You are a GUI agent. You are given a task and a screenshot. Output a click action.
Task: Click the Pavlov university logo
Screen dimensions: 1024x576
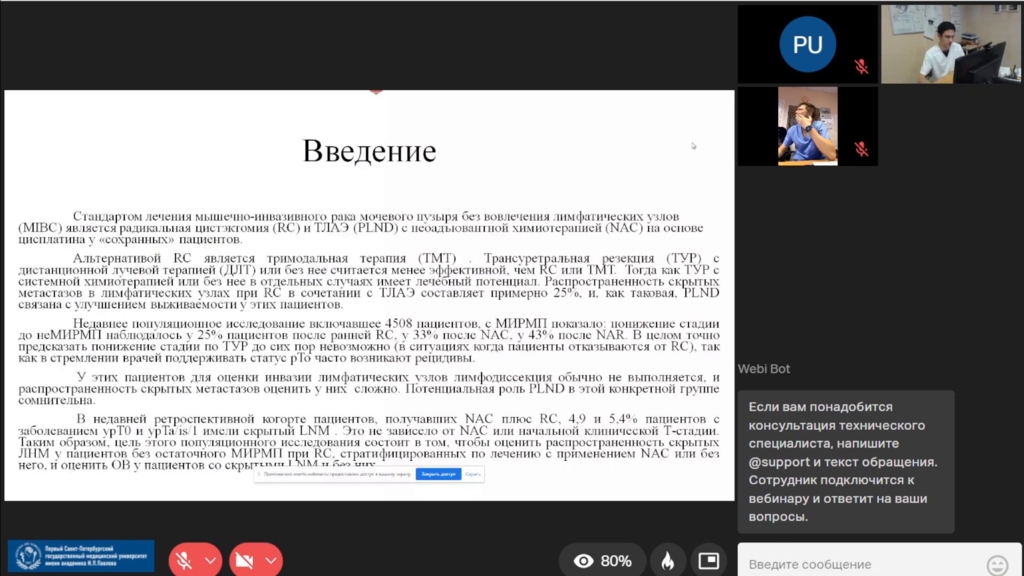click(80, 556)
